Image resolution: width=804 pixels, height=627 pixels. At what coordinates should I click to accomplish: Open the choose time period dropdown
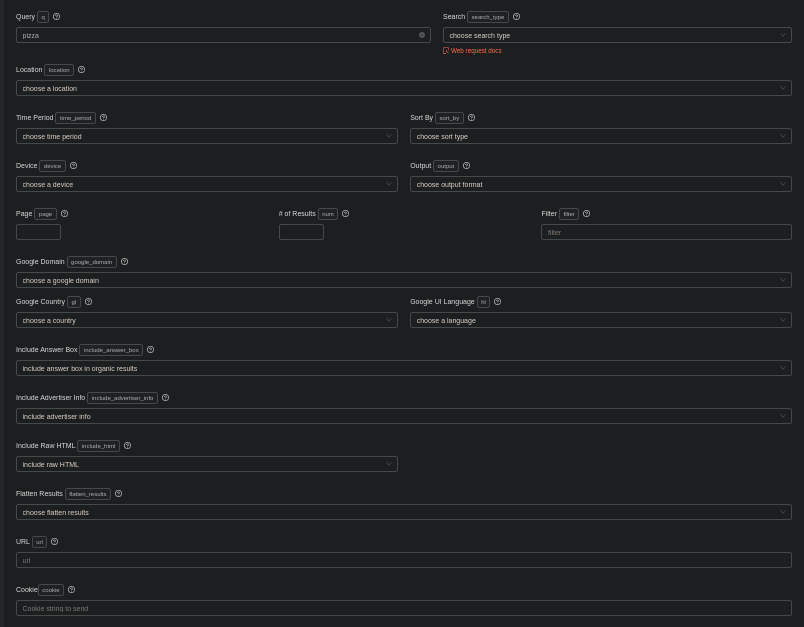(206, 136)
